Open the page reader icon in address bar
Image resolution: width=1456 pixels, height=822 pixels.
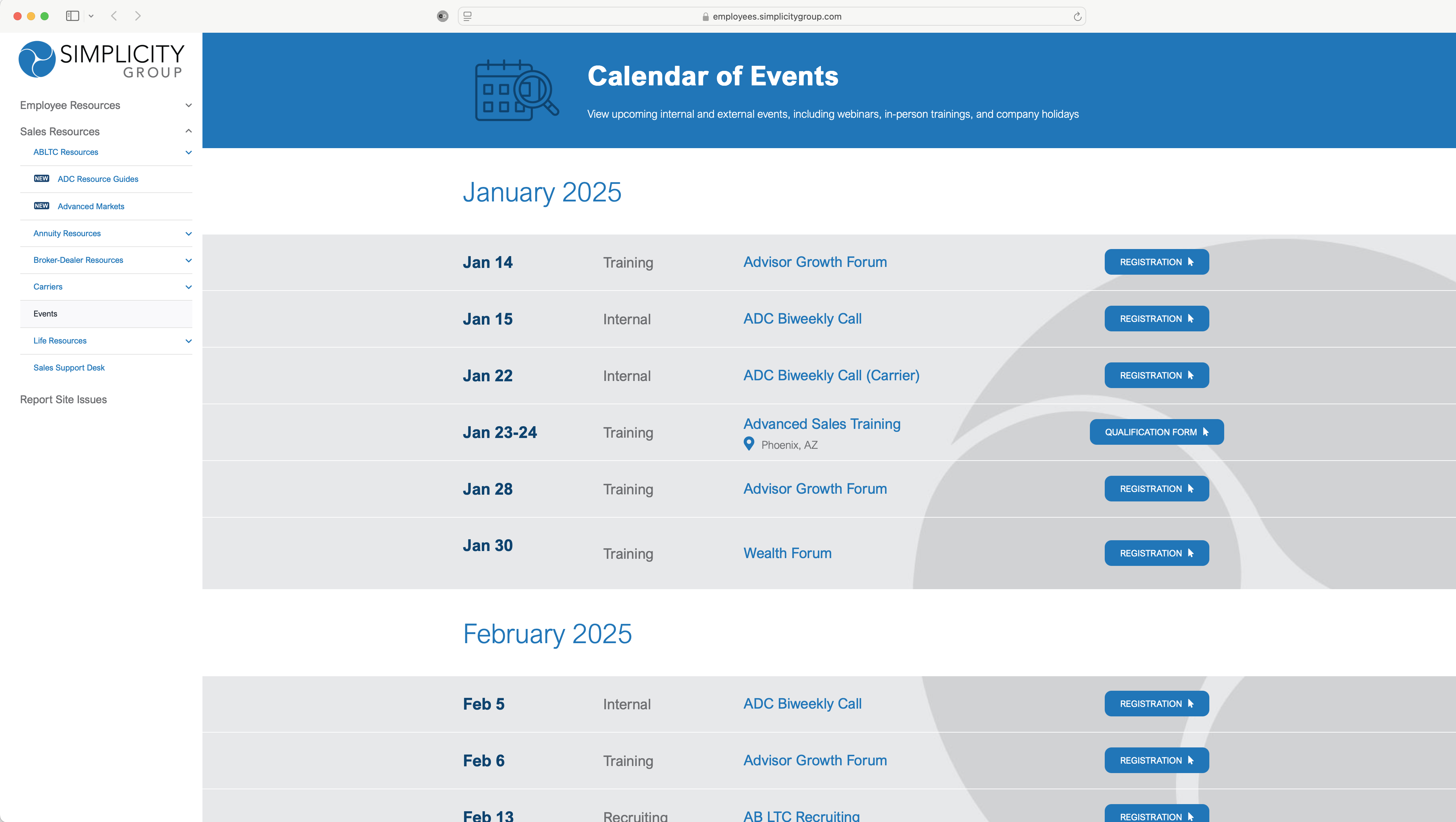[x=467, y=17]
